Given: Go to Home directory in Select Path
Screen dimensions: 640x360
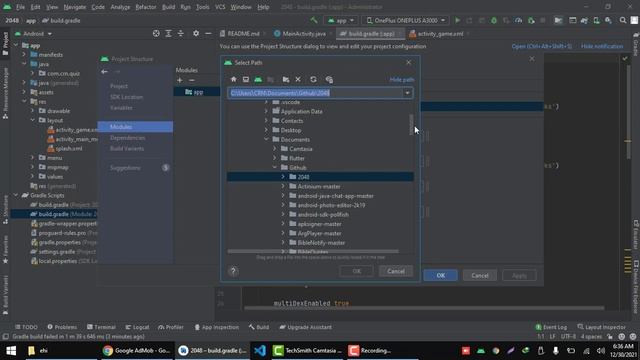Looking at the screenshot, I should [233, 80].
